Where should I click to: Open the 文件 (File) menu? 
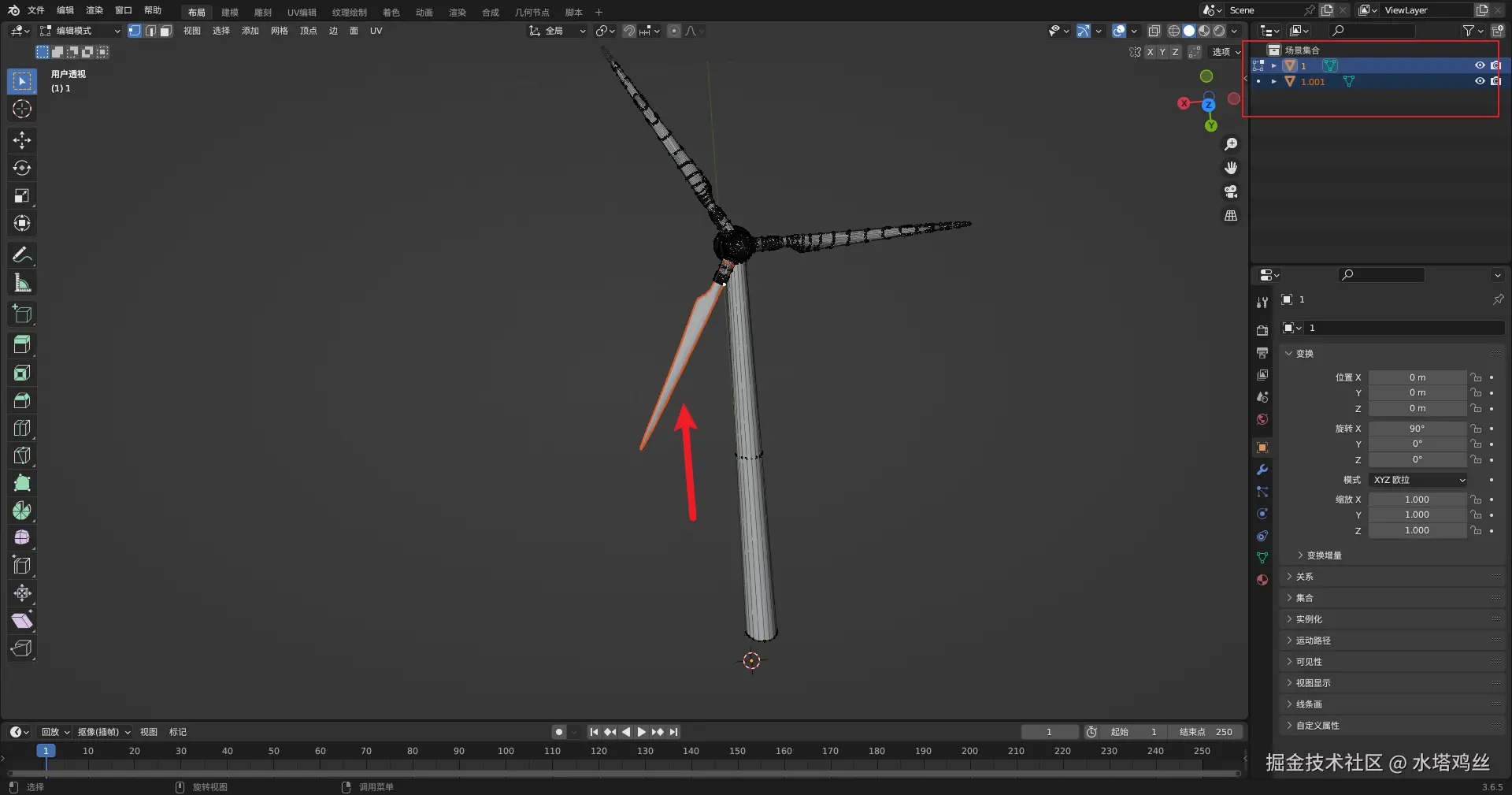click(36, 10)
